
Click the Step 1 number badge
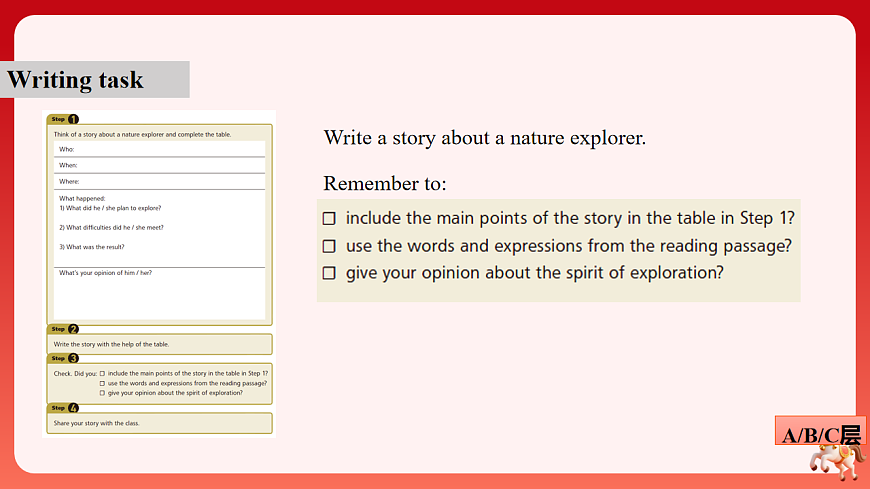73,119
